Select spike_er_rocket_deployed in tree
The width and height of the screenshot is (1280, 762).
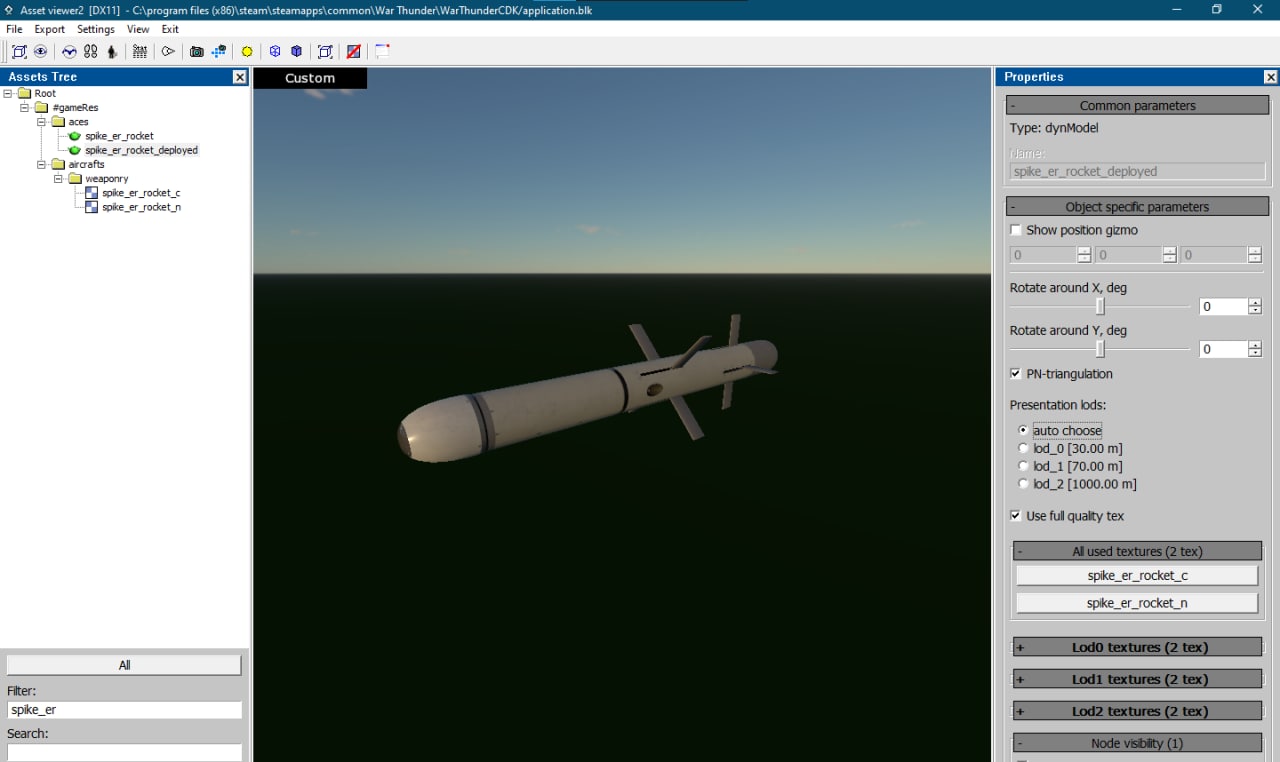[x=141, y=150]
